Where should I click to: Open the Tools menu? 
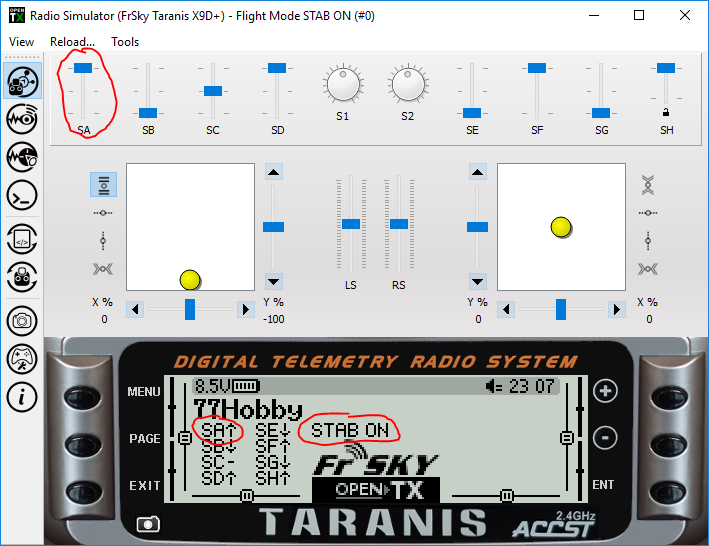pos(125,42)
